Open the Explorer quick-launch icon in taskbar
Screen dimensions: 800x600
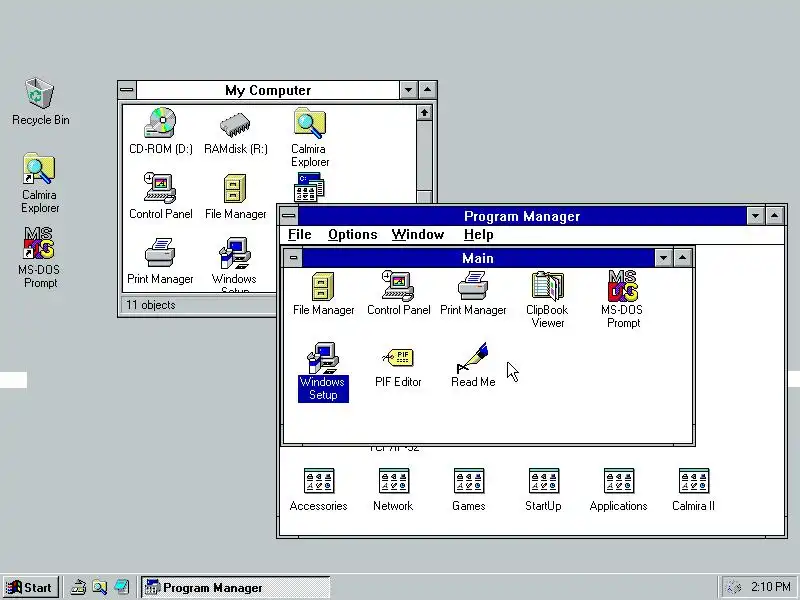coord(99,587)
